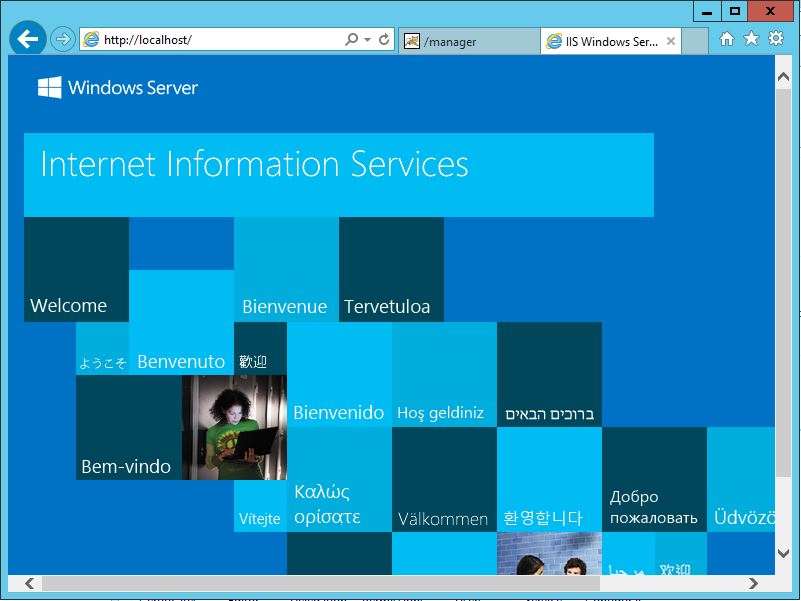Screen dimensions: 801x601
Task: Go back using the Back arrow button
Action: (28, 38)
